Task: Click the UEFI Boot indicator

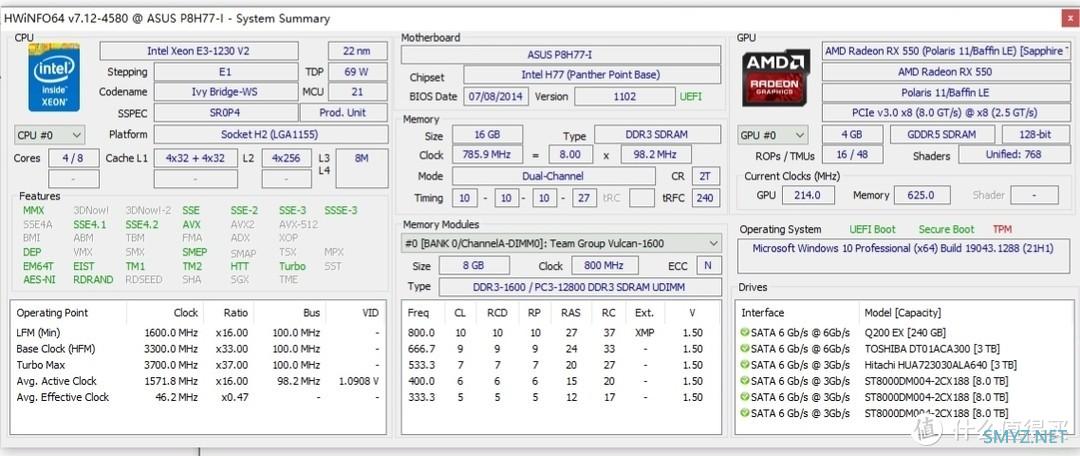Action: tap(873, 229)
